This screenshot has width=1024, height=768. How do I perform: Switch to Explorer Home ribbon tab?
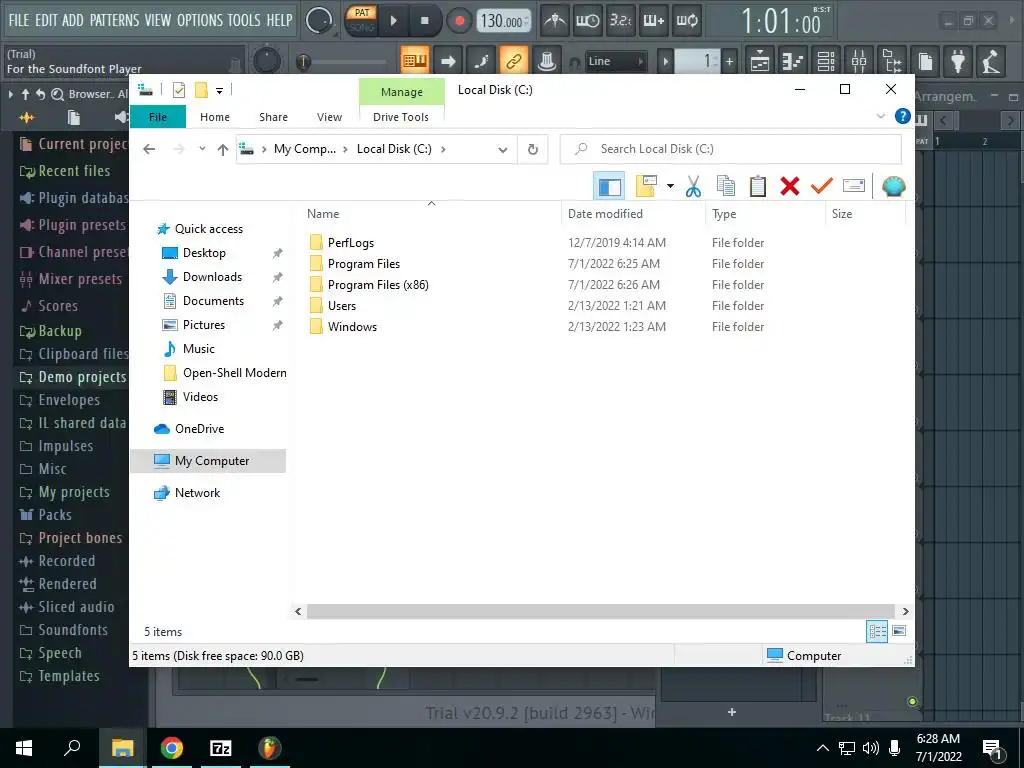click(215, 117)
